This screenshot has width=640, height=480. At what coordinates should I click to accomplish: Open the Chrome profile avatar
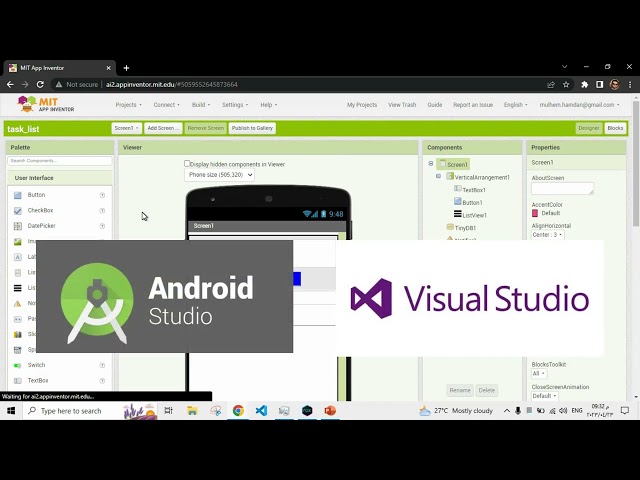(615, 84)
